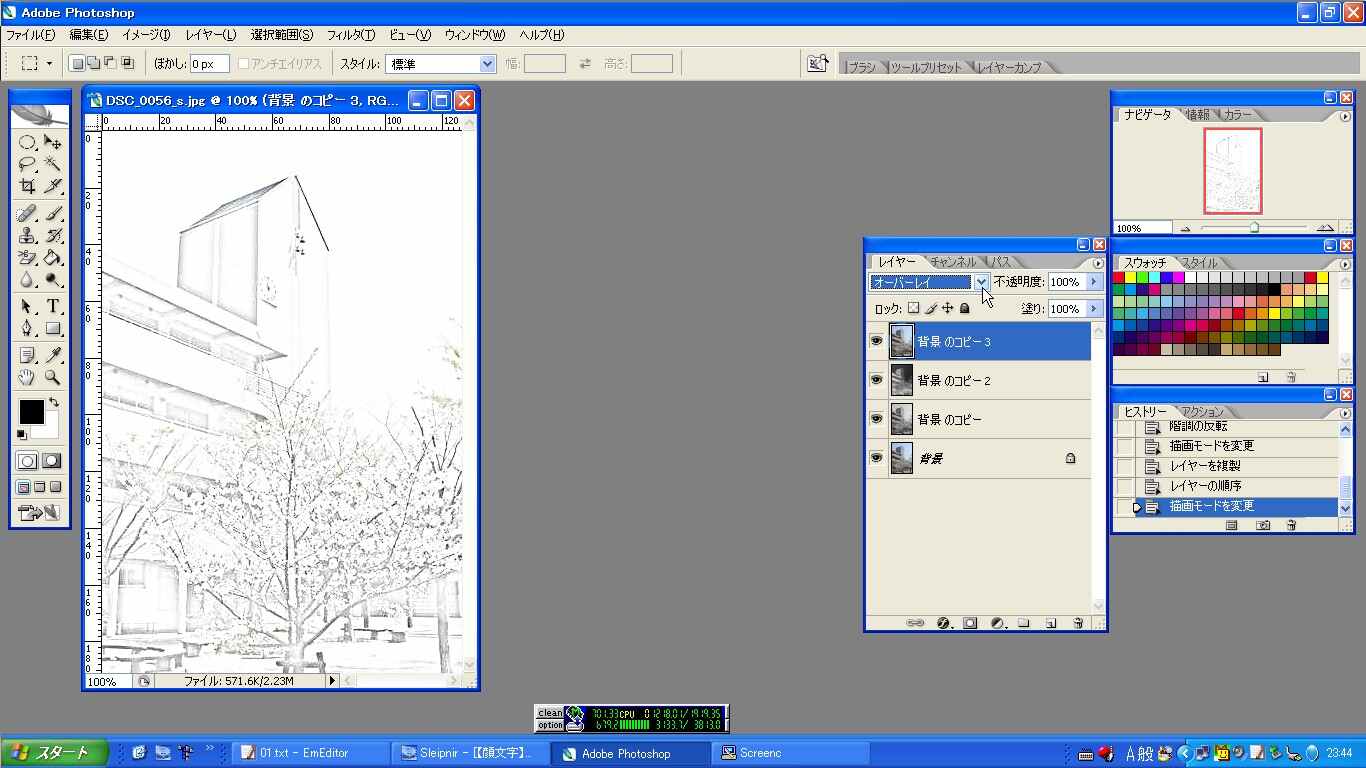Hide layer 背景 のコピー 3
The width and height of the screenshot is (1366, 768).
pos(877,342)
